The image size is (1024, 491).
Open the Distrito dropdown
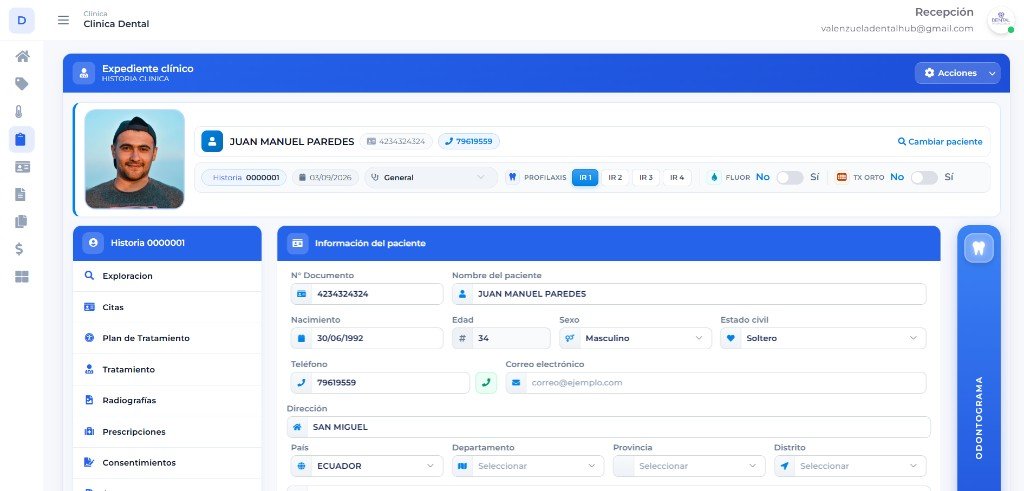850,466
